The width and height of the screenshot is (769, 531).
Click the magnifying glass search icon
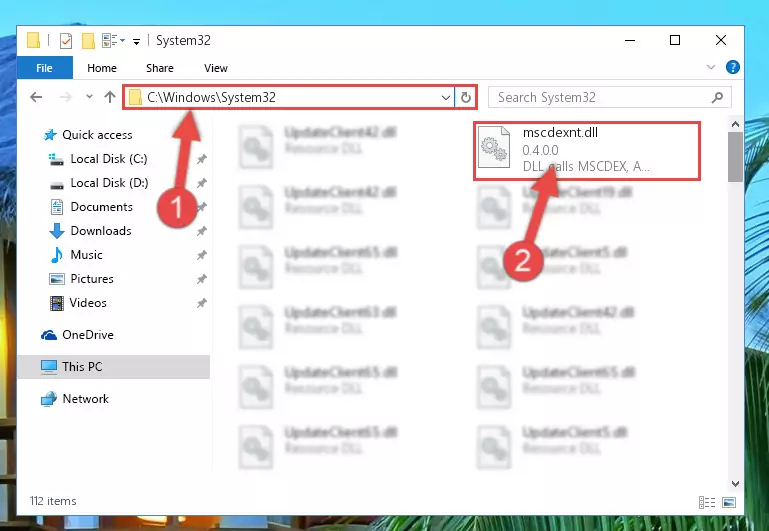tap(718, 98)
